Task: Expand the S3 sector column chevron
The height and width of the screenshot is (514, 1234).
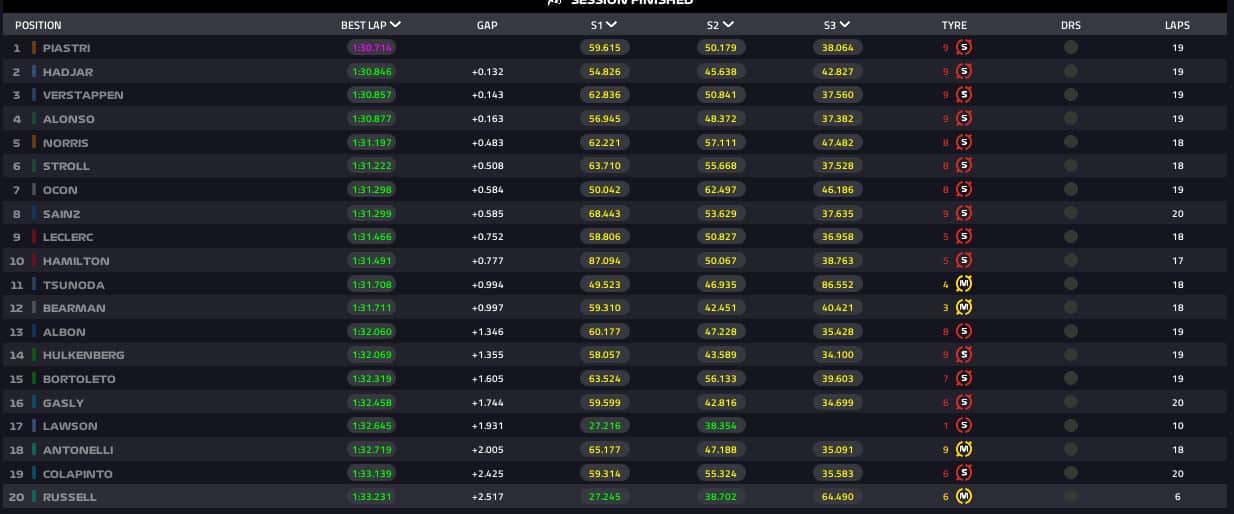Action: (844, 25)
